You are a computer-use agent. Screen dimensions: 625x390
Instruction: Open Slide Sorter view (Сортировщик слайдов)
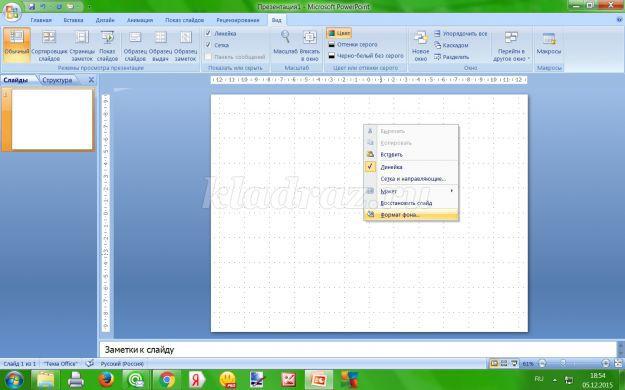(49, 45)
